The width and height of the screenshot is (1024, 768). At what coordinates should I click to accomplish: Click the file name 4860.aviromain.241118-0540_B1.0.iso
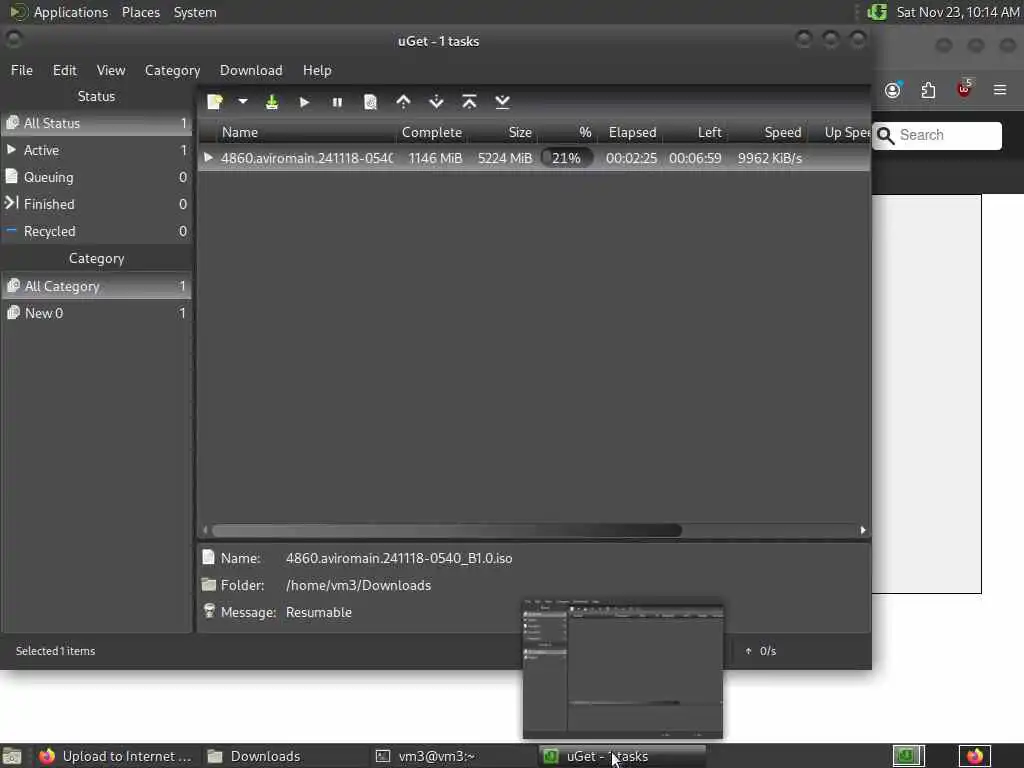click(399, 558)
